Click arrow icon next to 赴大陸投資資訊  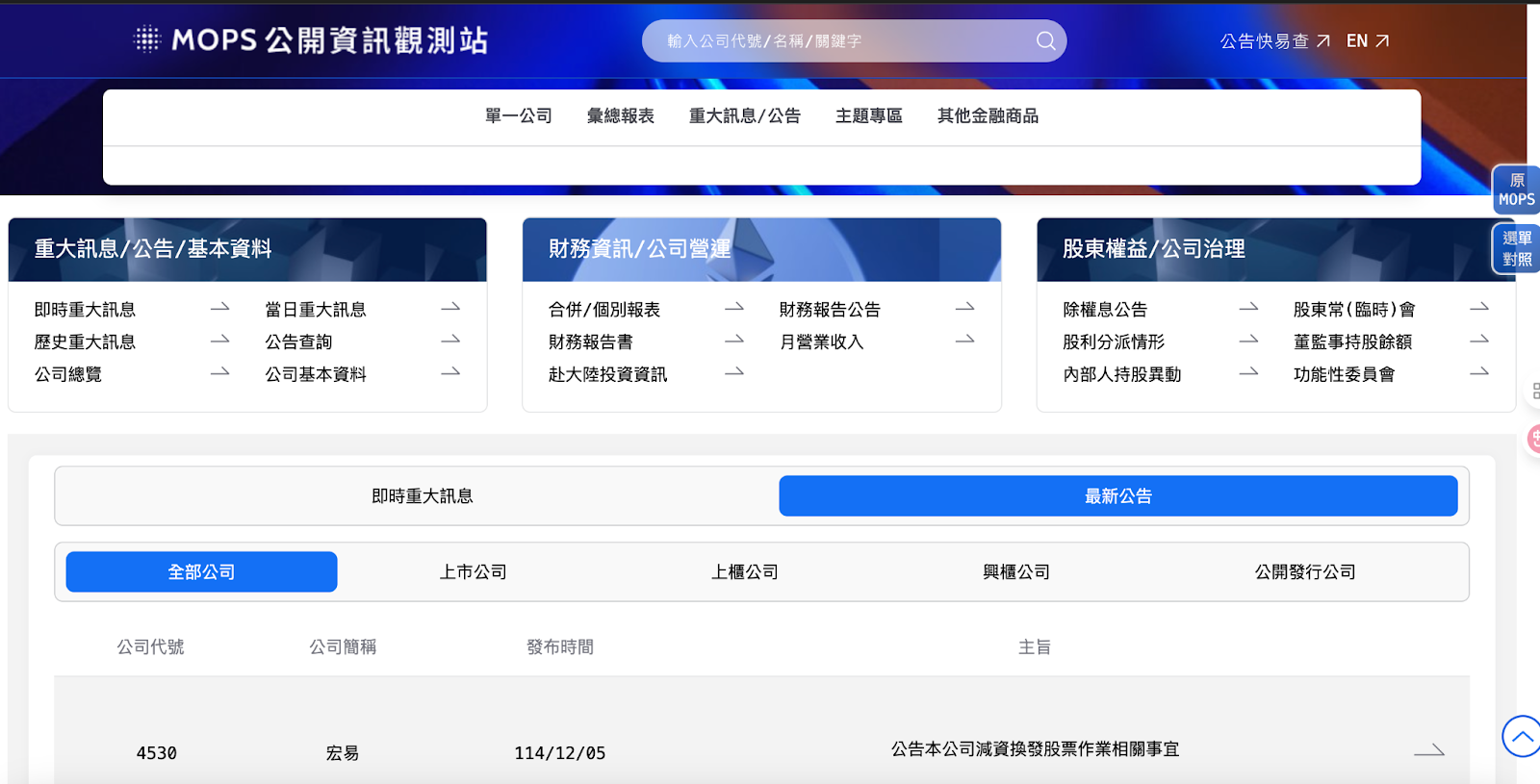(x=734, y=372)
